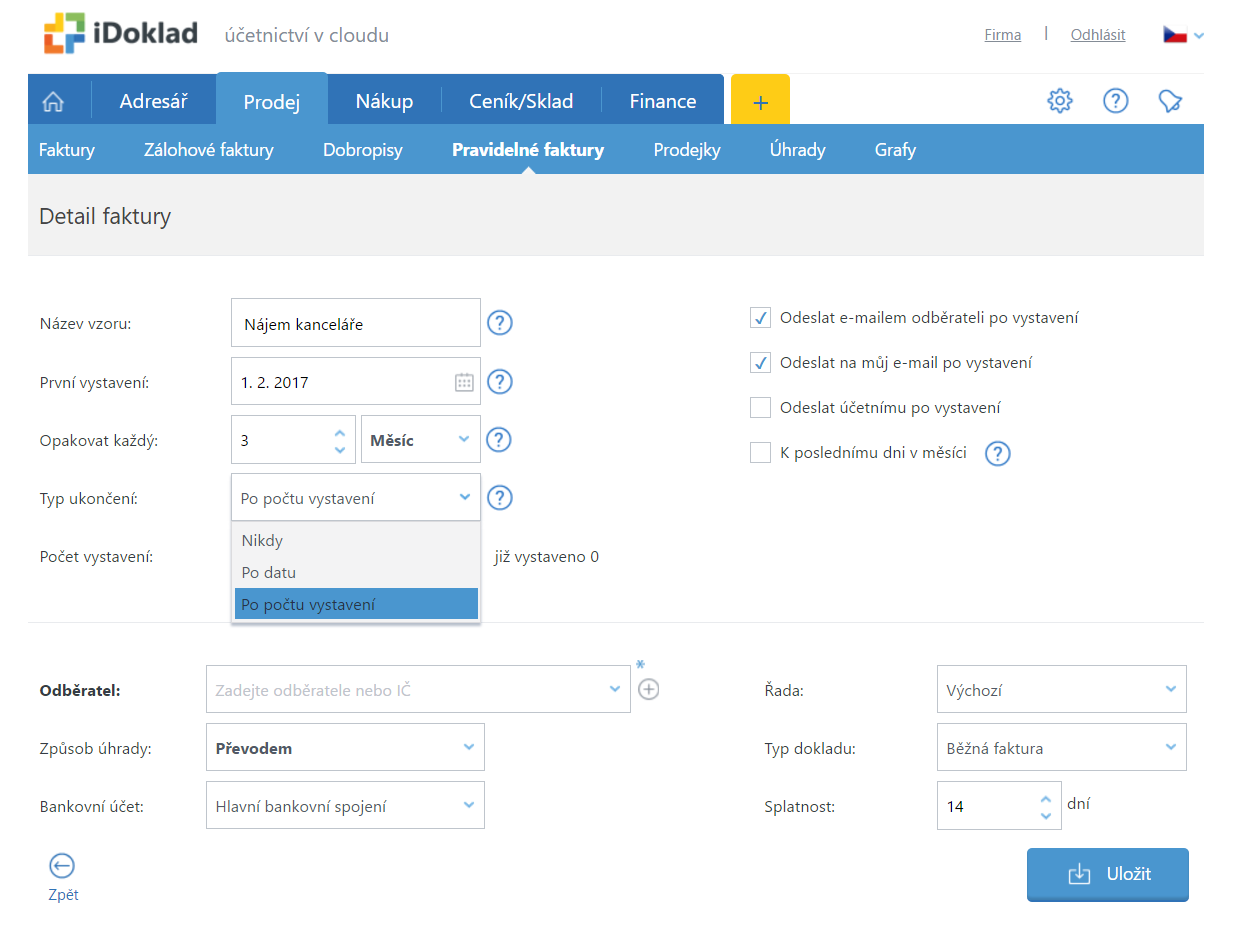Decrease Opakovat každý value with down arrow
This screenshot has width=1234, height=942.
(339, 449)
